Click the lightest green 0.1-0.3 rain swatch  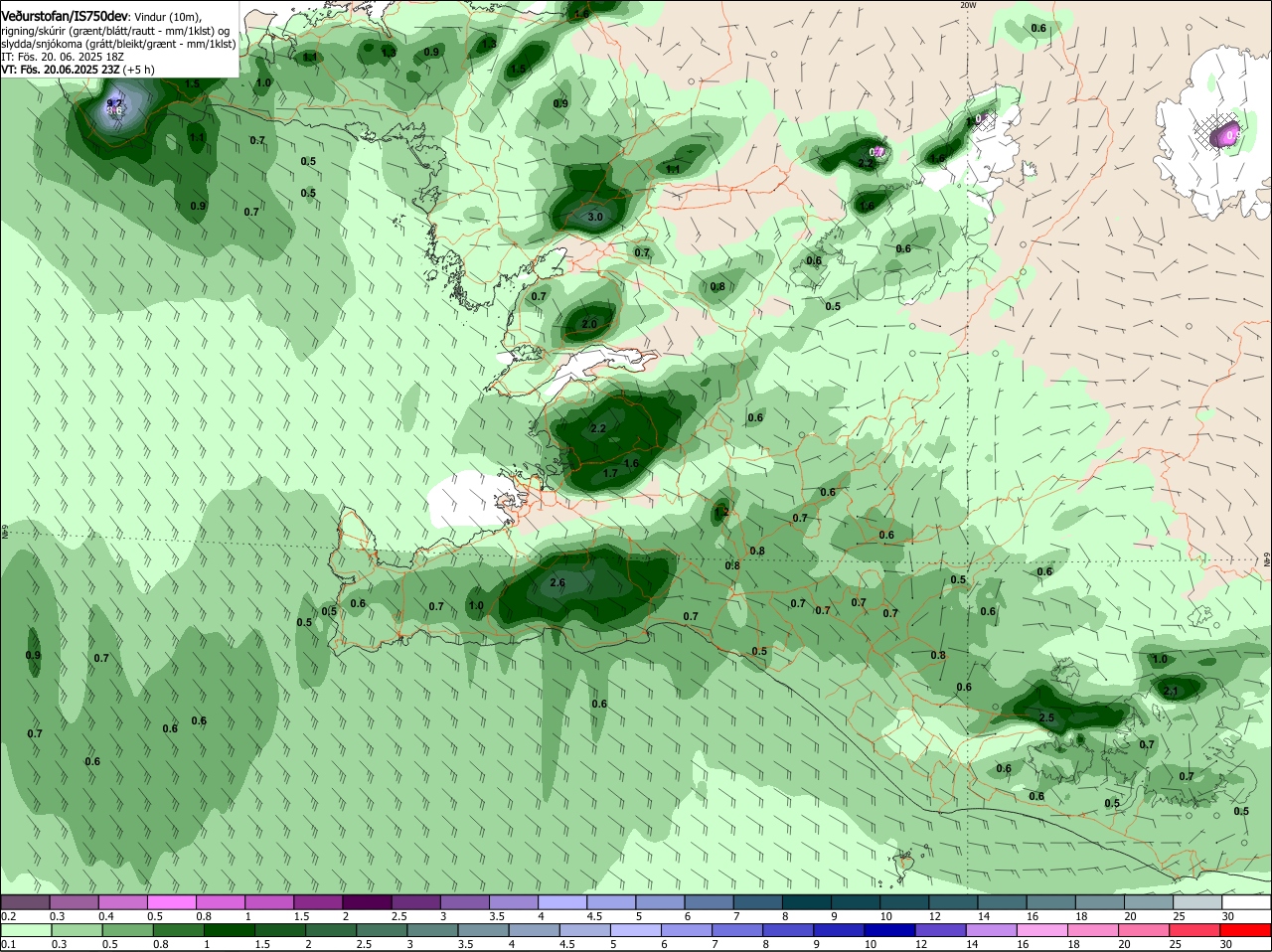25,931
